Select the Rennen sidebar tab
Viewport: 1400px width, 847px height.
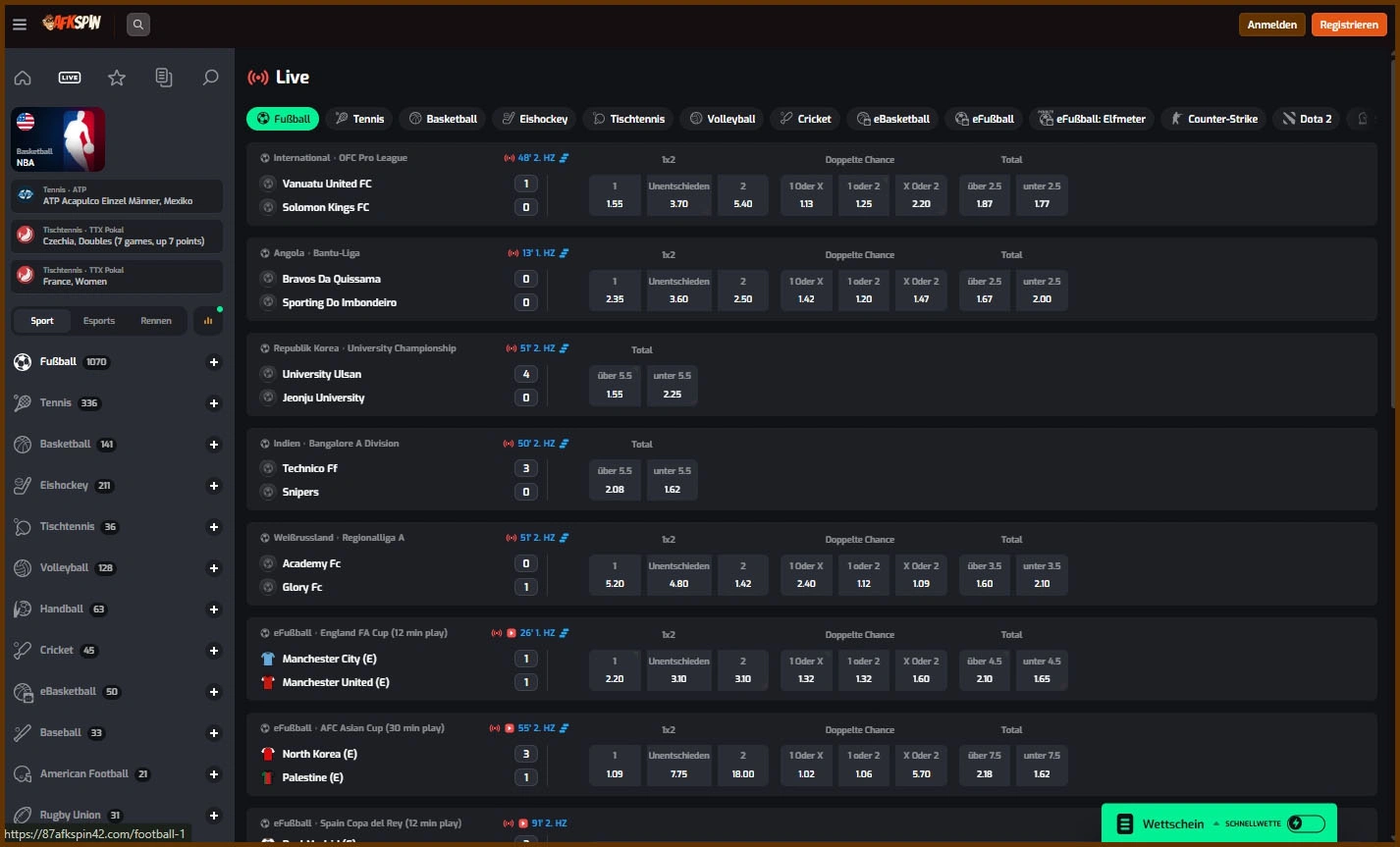click(x=156, y=321)
